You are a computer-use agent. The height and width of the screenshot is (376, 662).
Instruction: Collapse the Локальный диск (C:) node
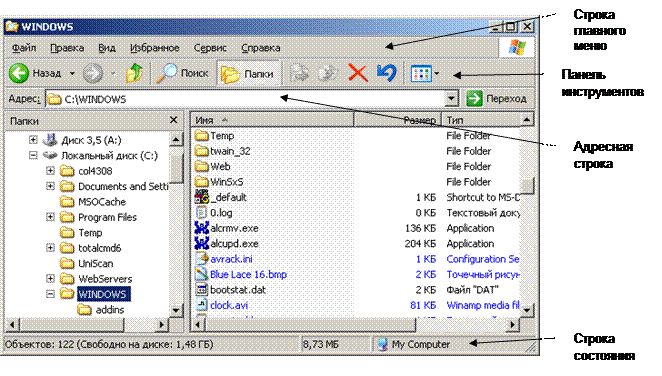[33, 155]
